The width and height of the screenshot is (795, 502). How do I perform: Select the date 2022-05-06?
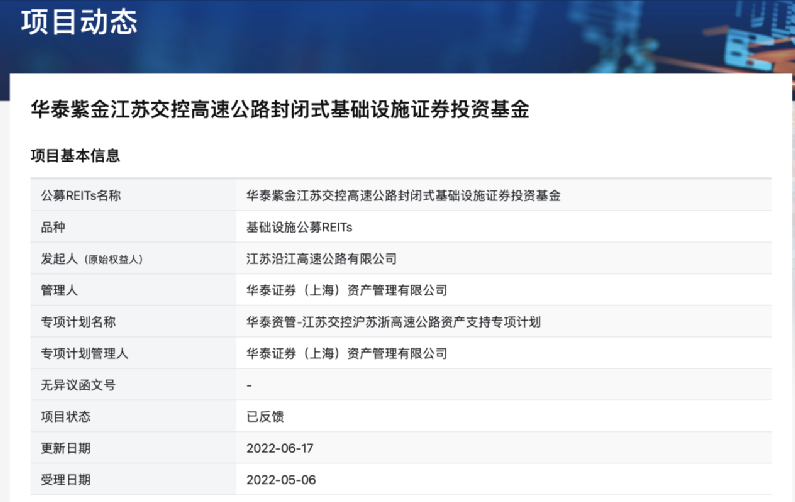(x=281, y=480)
